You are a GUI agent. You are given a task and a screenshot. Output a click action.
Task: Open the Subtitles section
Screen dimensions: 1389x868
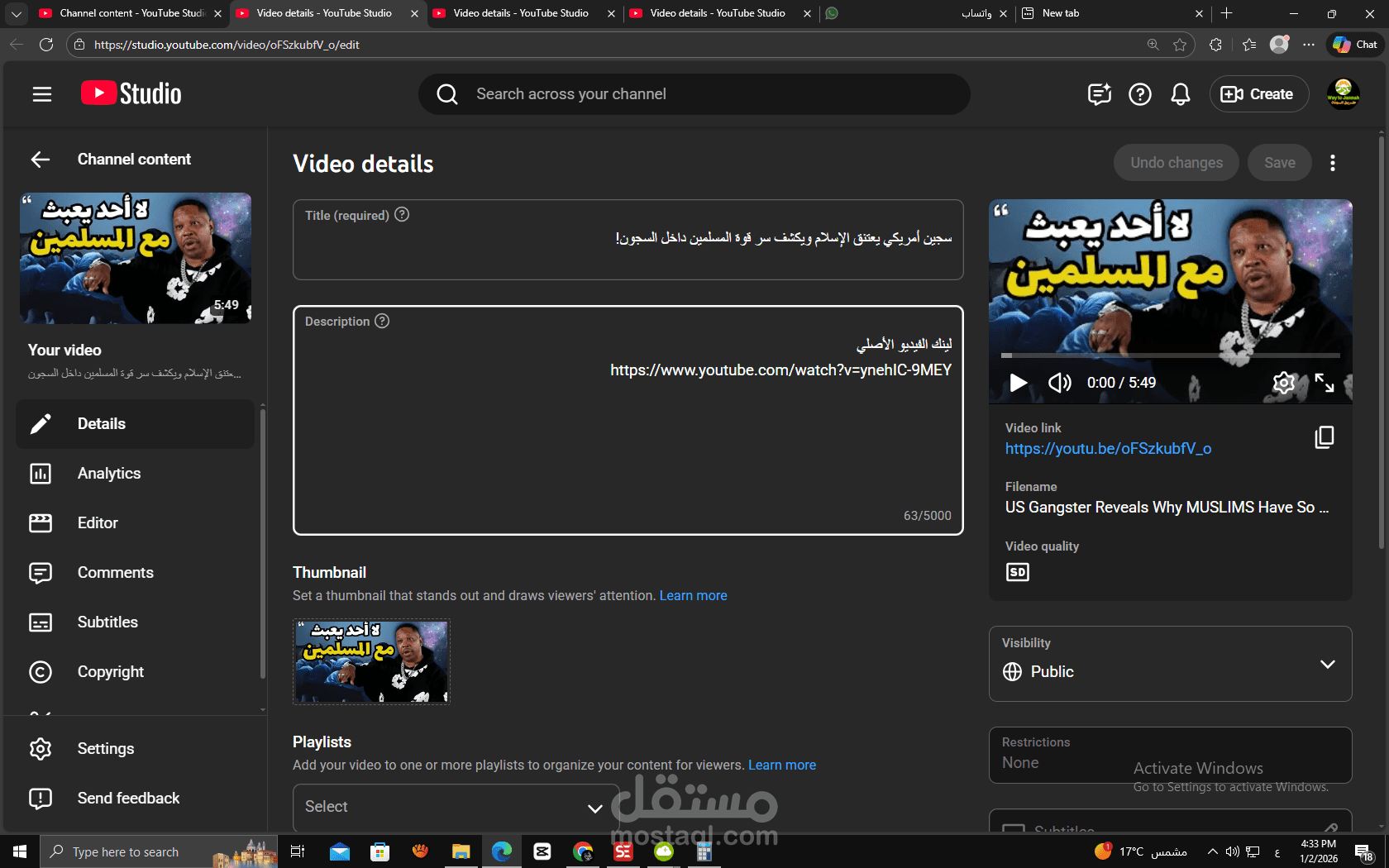point(107,622)
